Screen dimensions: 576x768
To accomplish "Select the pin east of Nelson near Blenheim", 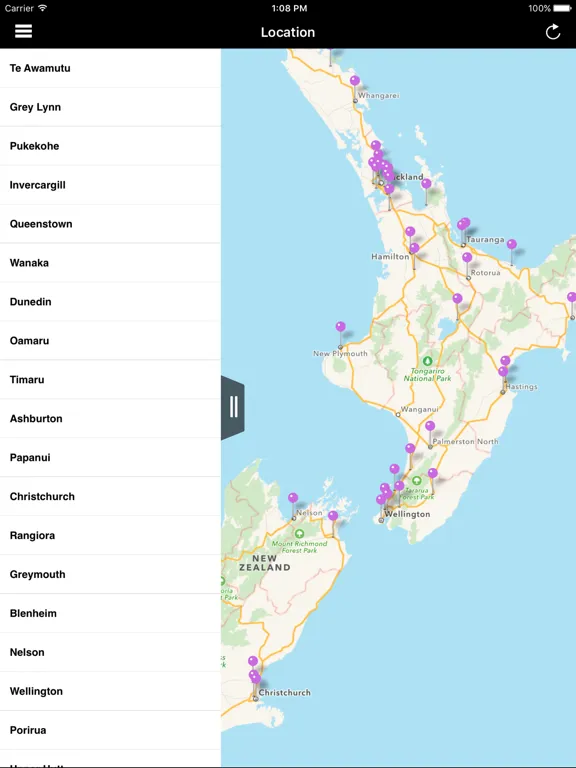I will coord(333,516).
